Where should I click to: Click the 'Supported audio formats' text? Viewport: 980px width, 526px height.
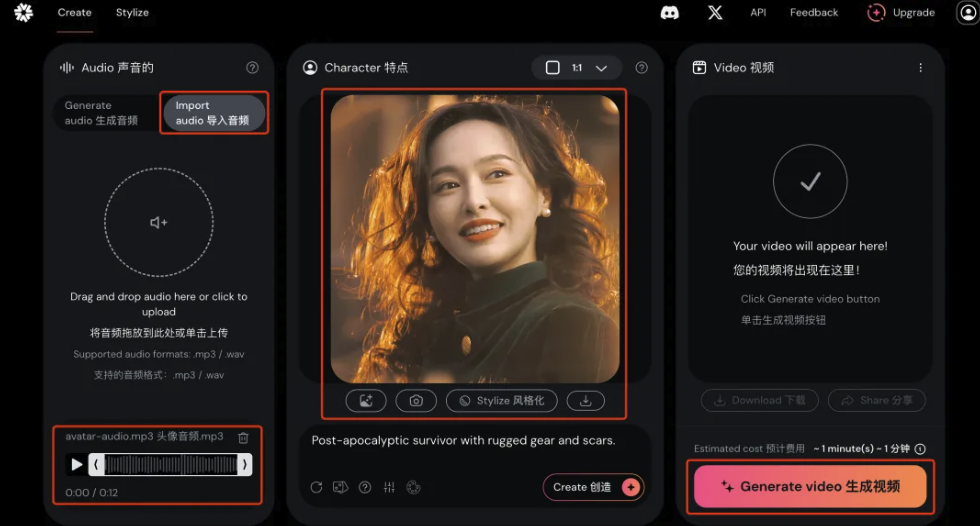159,354
